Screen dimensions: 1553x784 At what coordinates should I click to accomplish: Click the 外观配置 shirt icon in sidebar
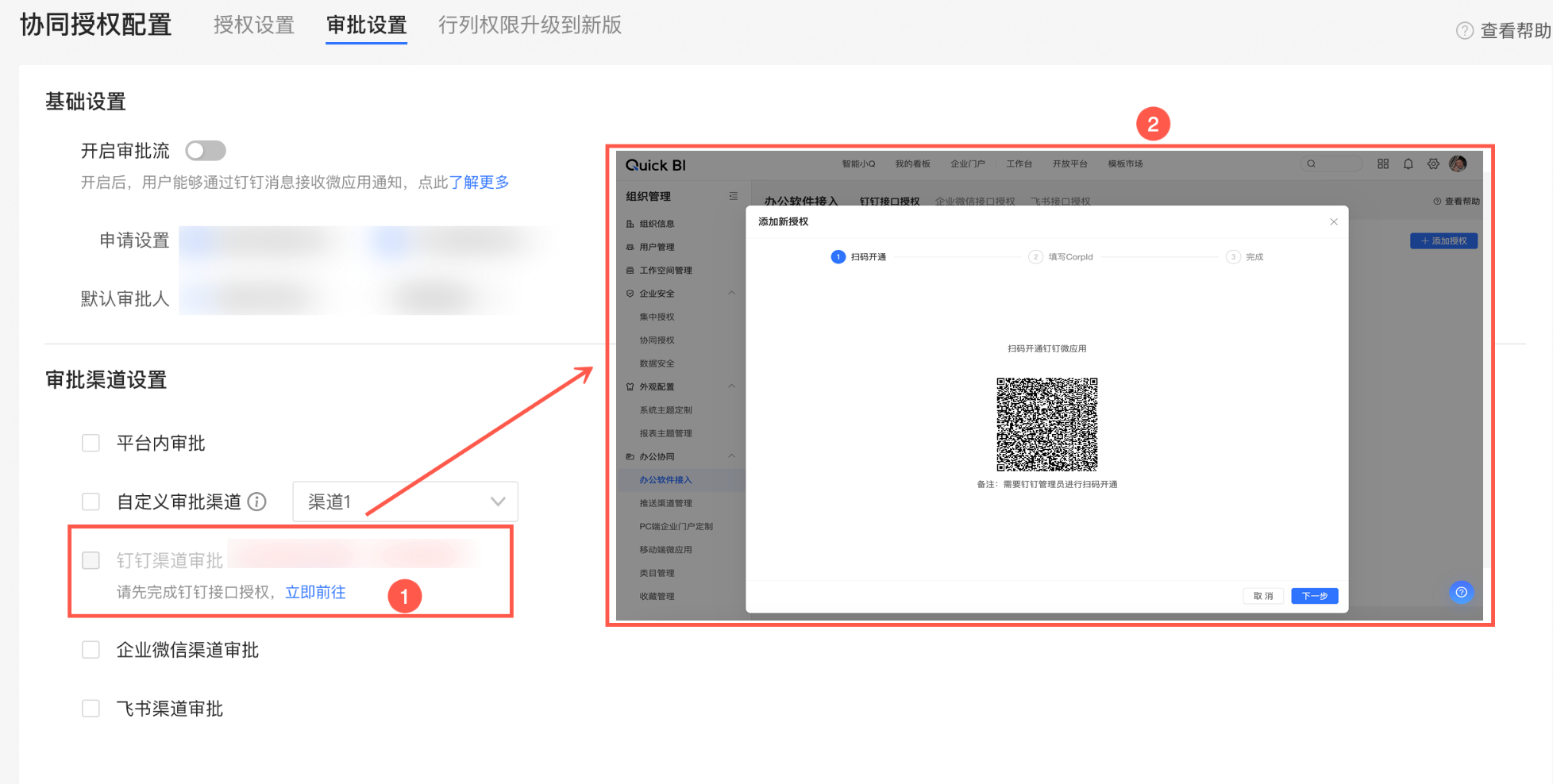coord(630,387)
